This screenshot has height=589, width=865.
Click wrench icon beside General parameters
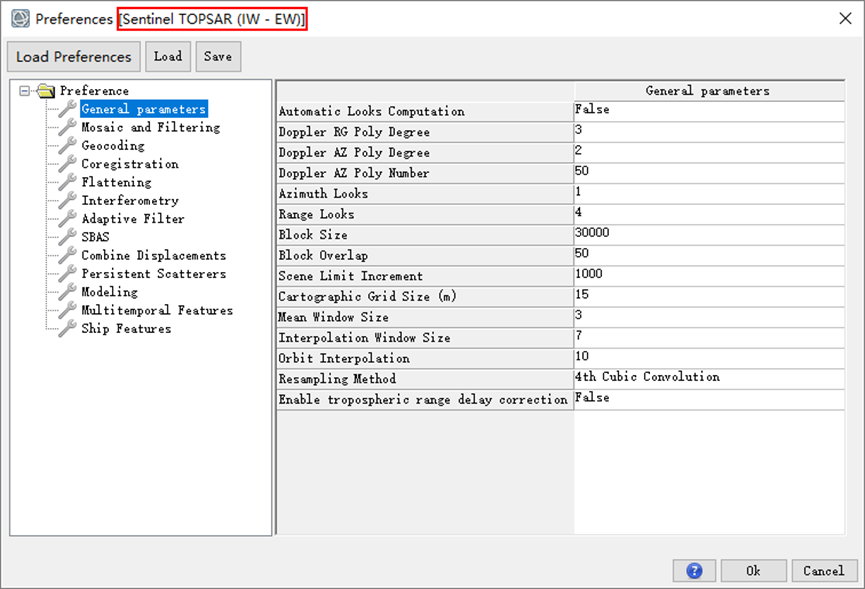pyautogui.click(x=67, y=109)
